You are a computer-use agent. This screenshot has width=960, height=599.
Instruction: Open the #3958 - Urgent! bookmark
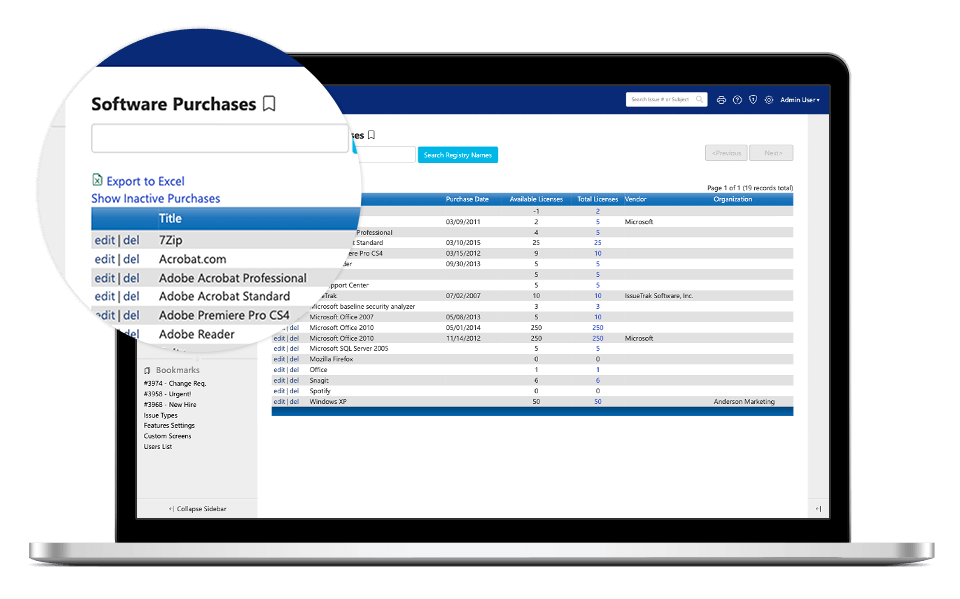[167, 394]
